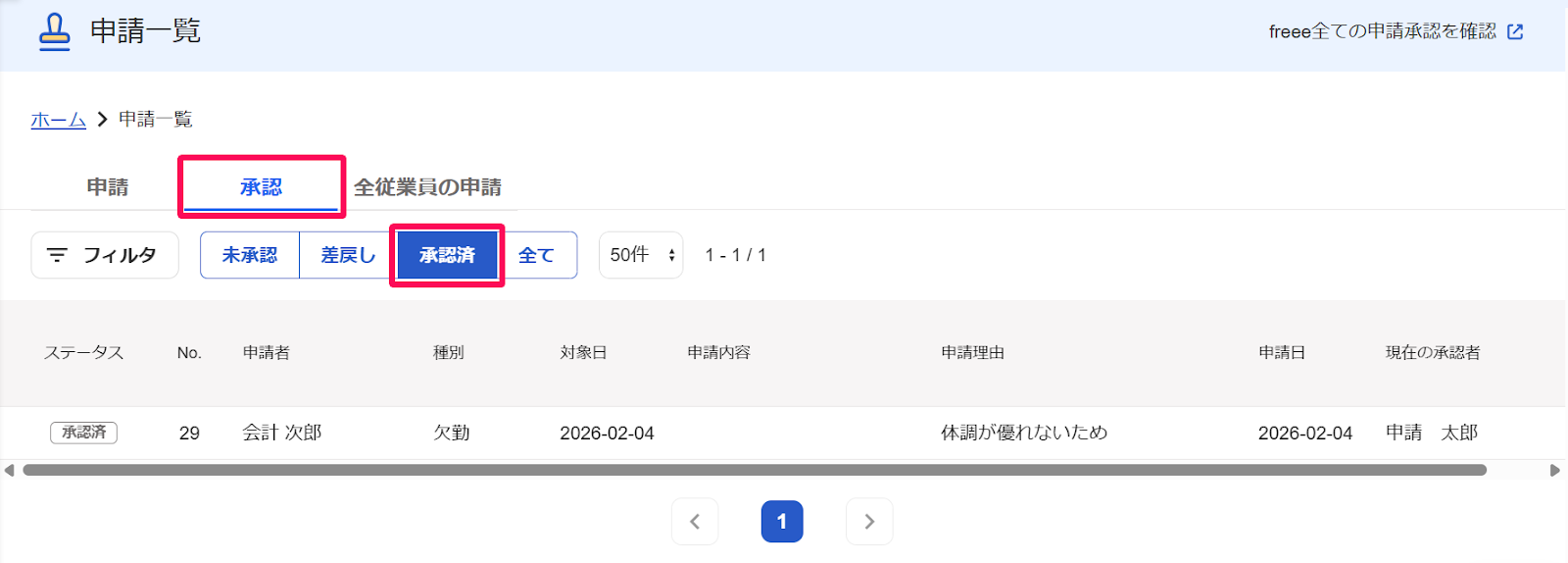1568x563 pixels.
Task: Click the scrollbar left arrow
Action: pos(9,470)
